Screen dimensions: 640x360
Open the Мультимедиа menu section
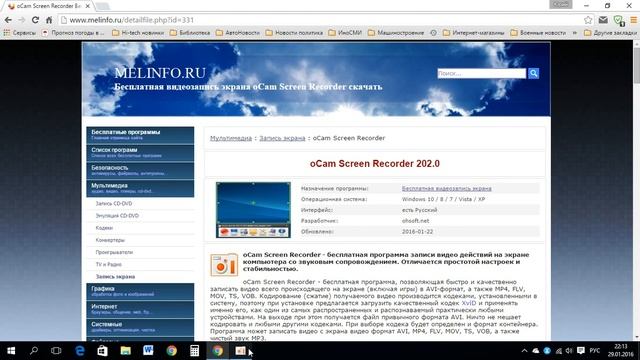(x=140, y=188)
